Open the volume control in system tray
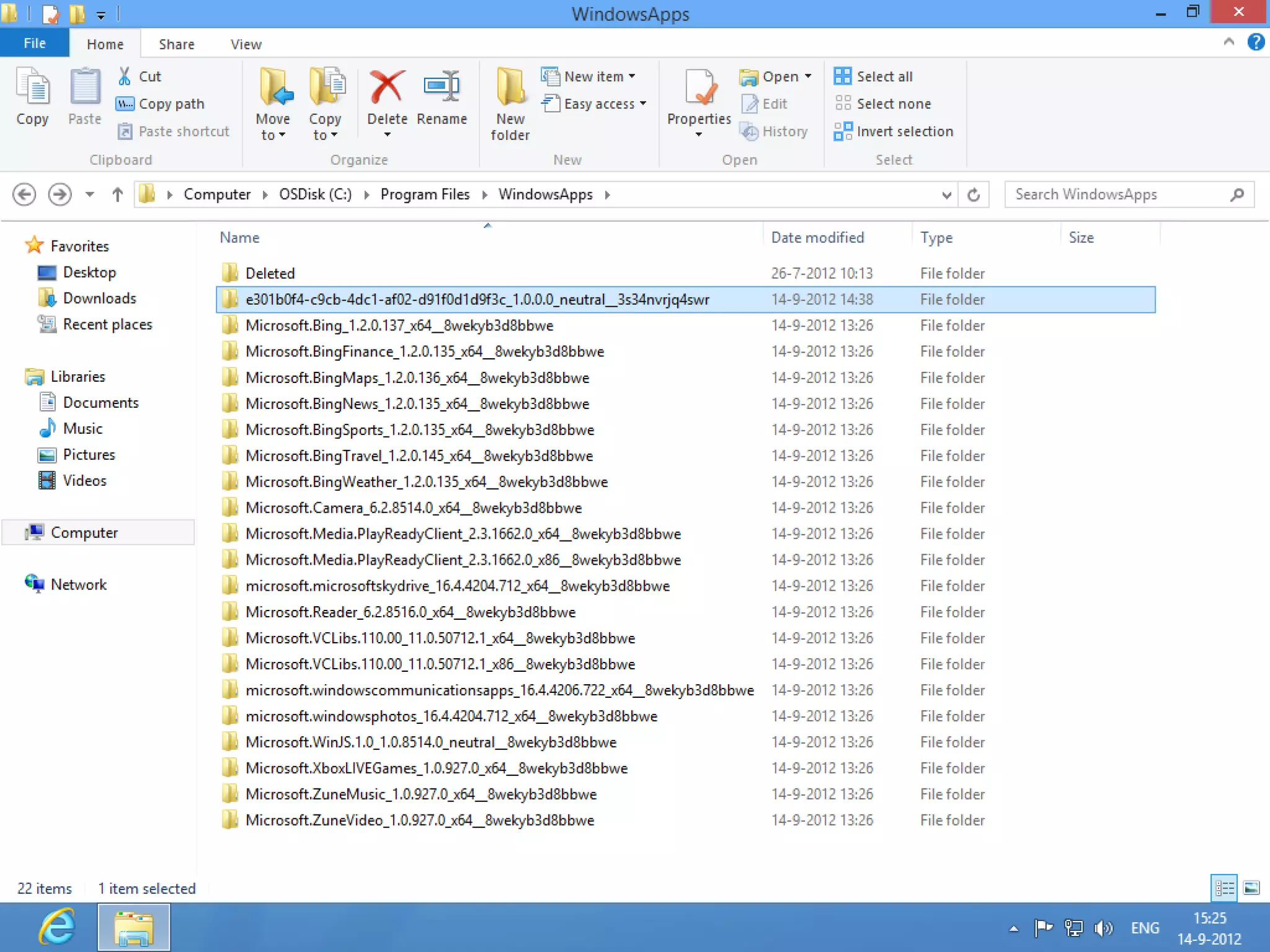This screenshot has width=1270, height=952. [1104, 928]
